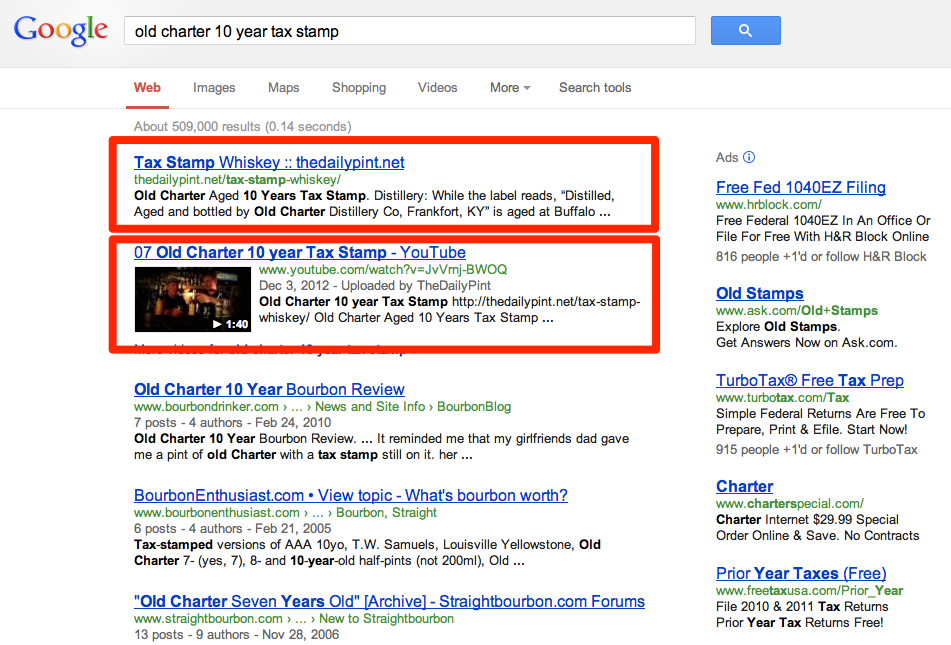Click www.turbotax.com/Tax ad URL
The height and width of the screenshot is (645, 951).
coord(782,397)
